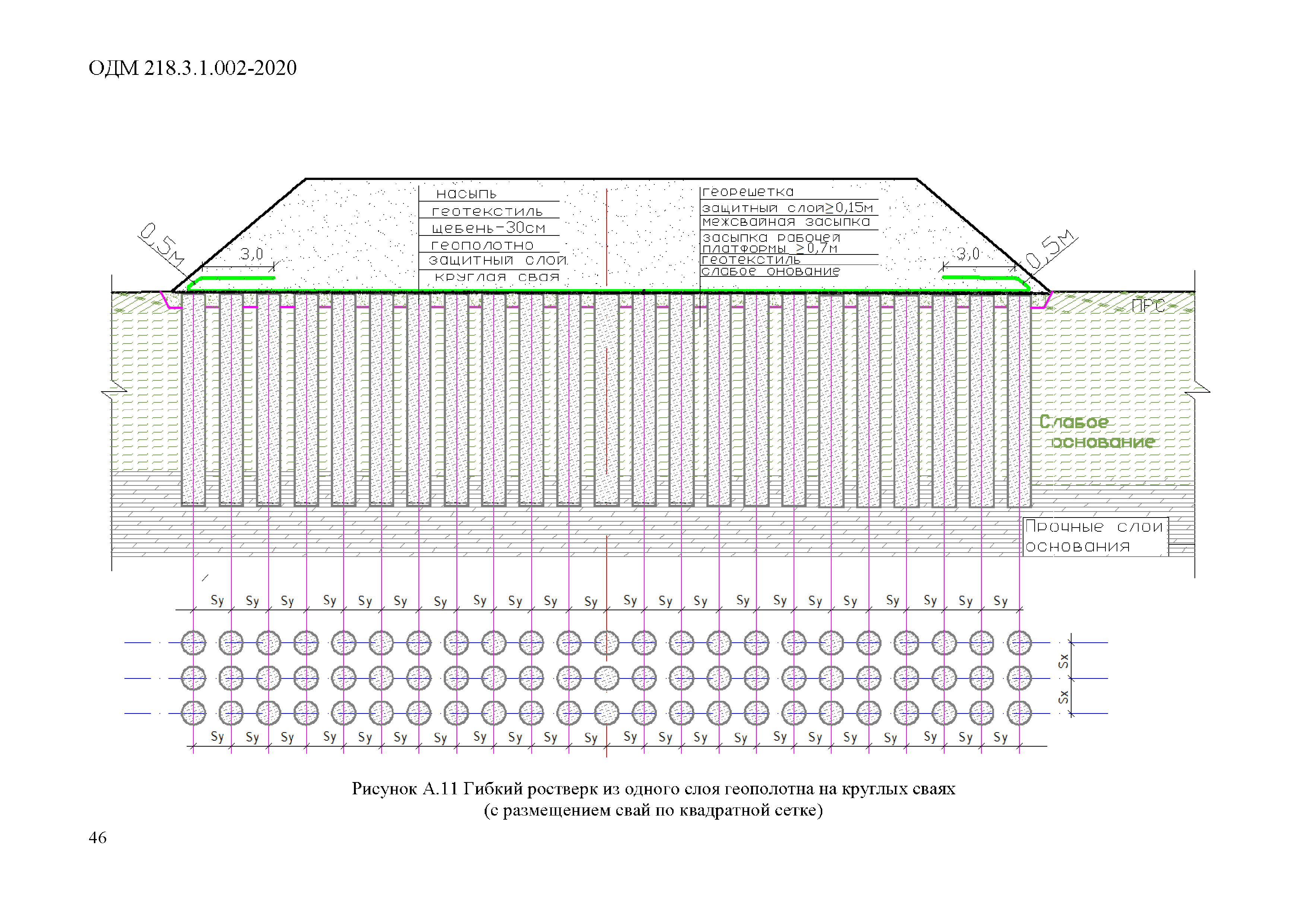This screenshot has width=1307, height=924.
Task: Select the "насыпь" layer label
Action: tap(466, 194)
